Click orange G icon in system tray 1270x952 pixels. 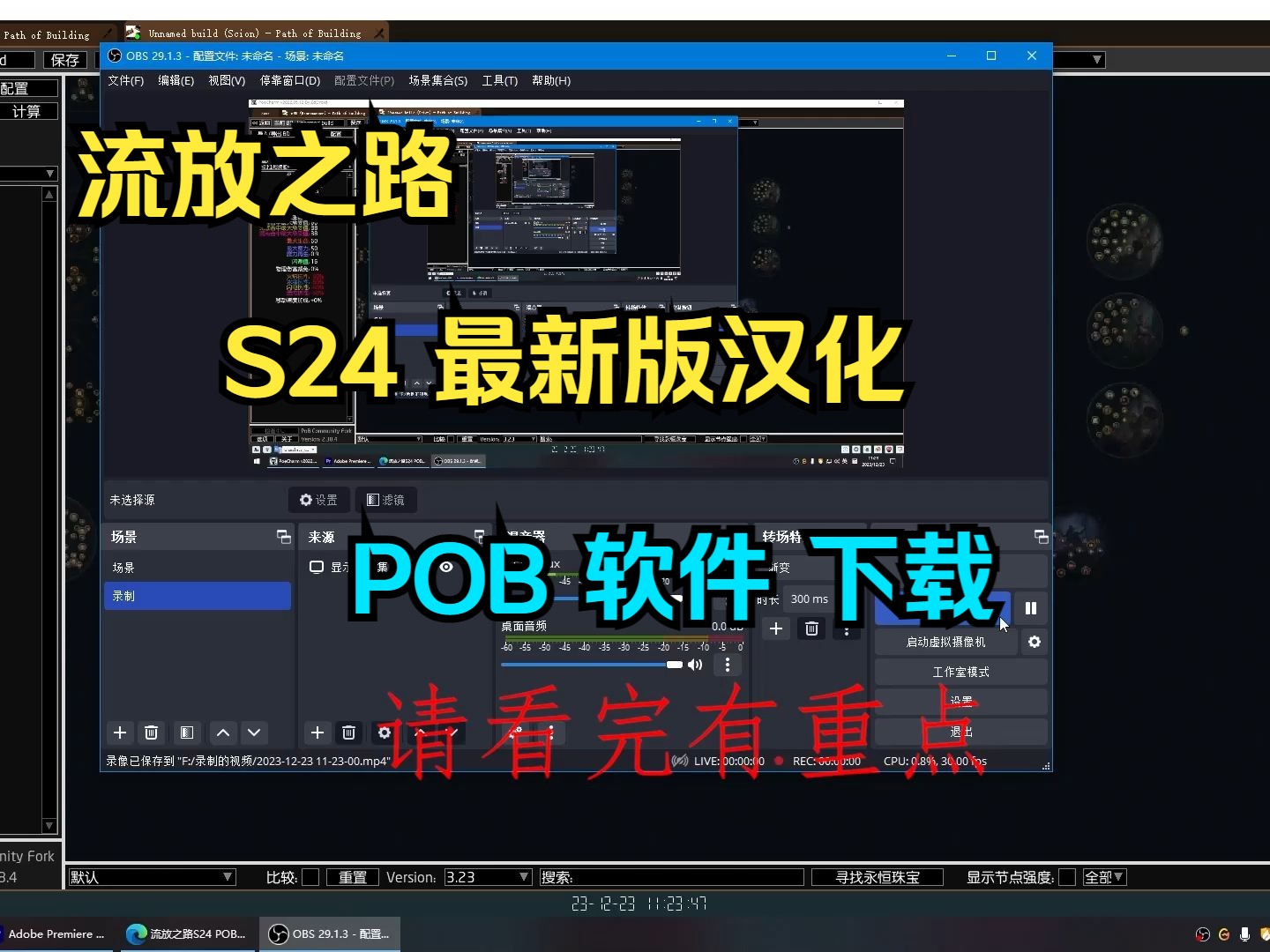(1223, 934)
